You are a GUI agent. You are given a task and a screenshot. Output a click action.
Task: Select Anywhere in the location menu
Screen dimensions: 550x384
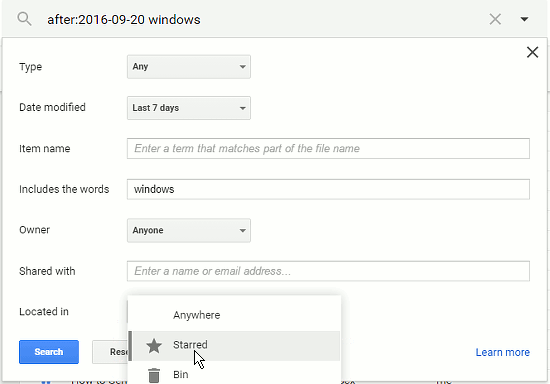[234, 315]
